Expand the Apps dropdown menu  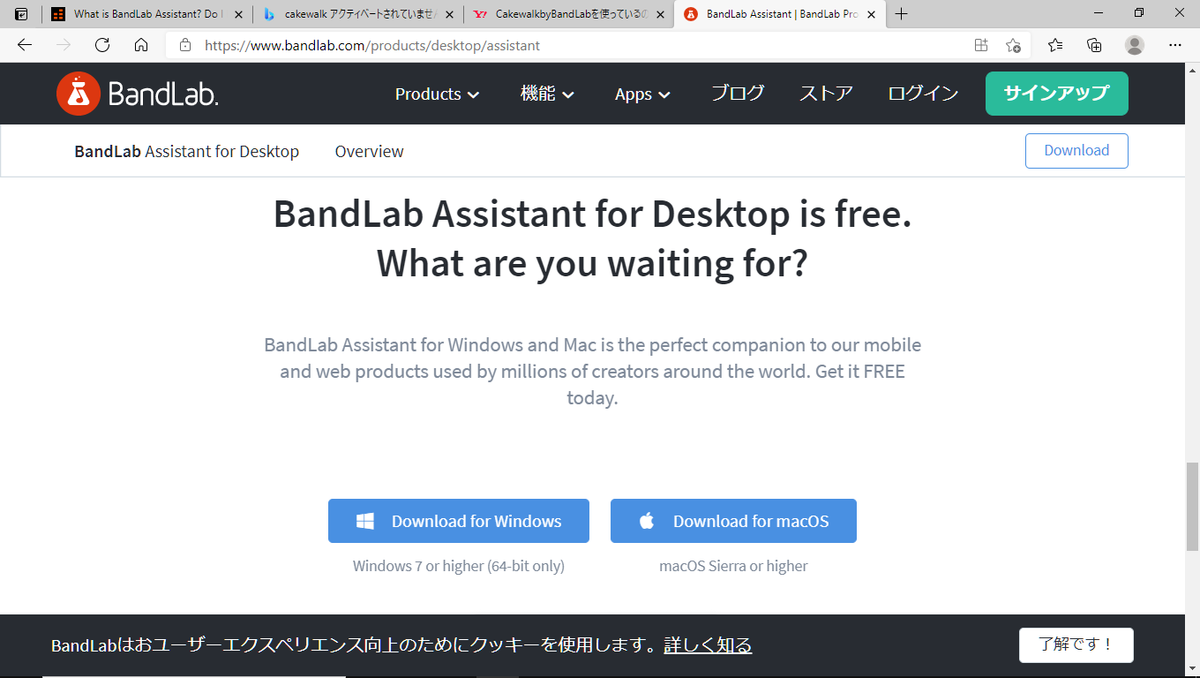[642, 94]
